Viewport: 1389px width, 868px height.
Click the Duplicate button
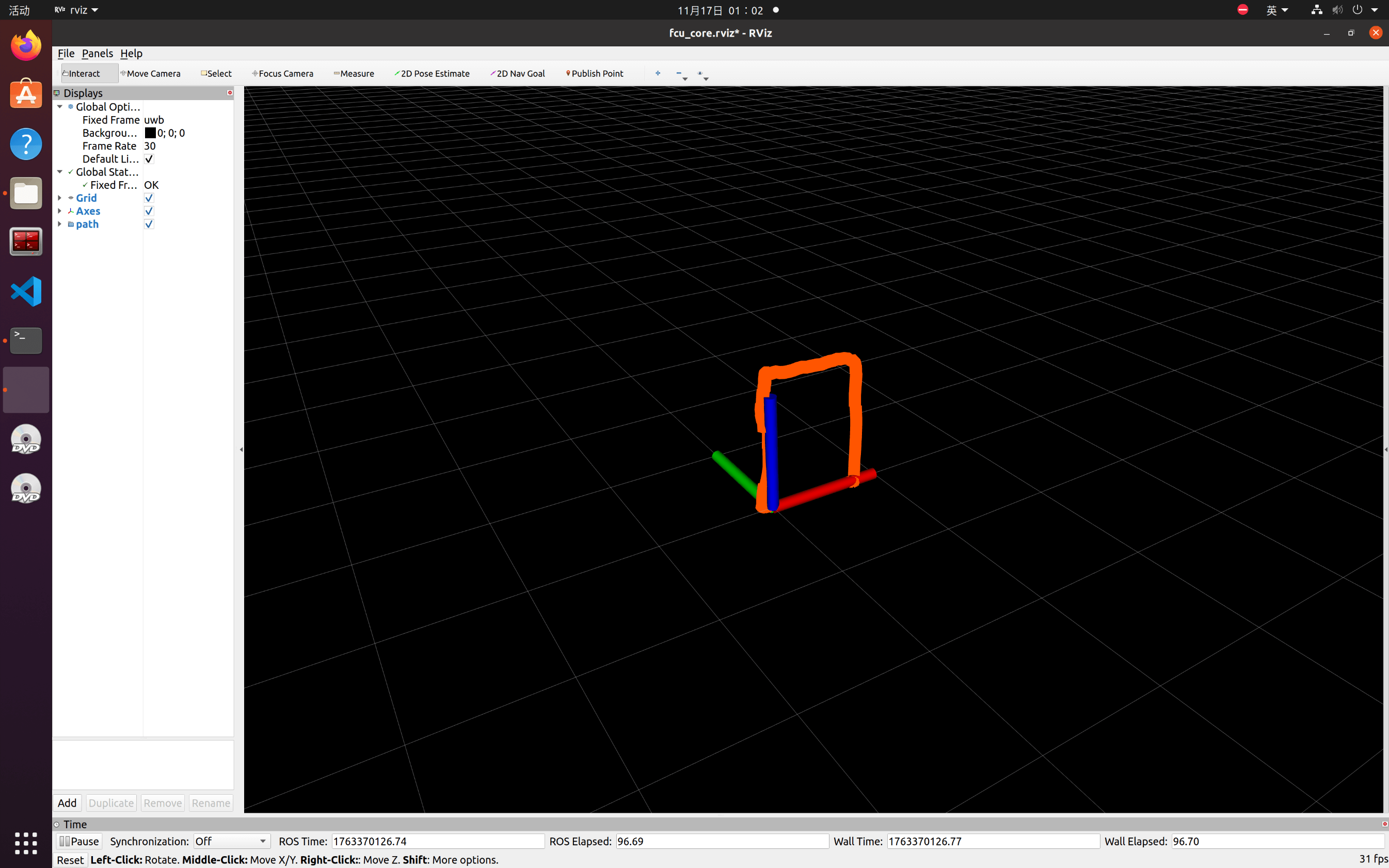(111, 802)
